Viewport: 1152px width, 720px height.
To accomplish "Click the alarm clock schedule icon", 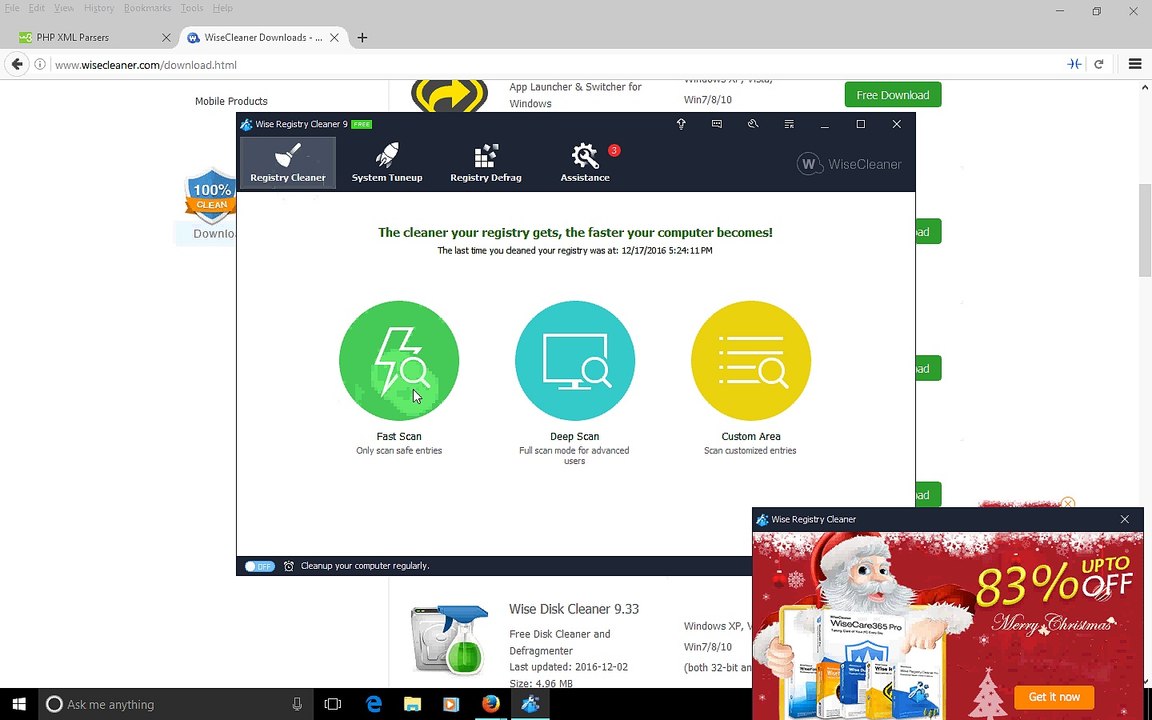I will [x=289, y=566].
